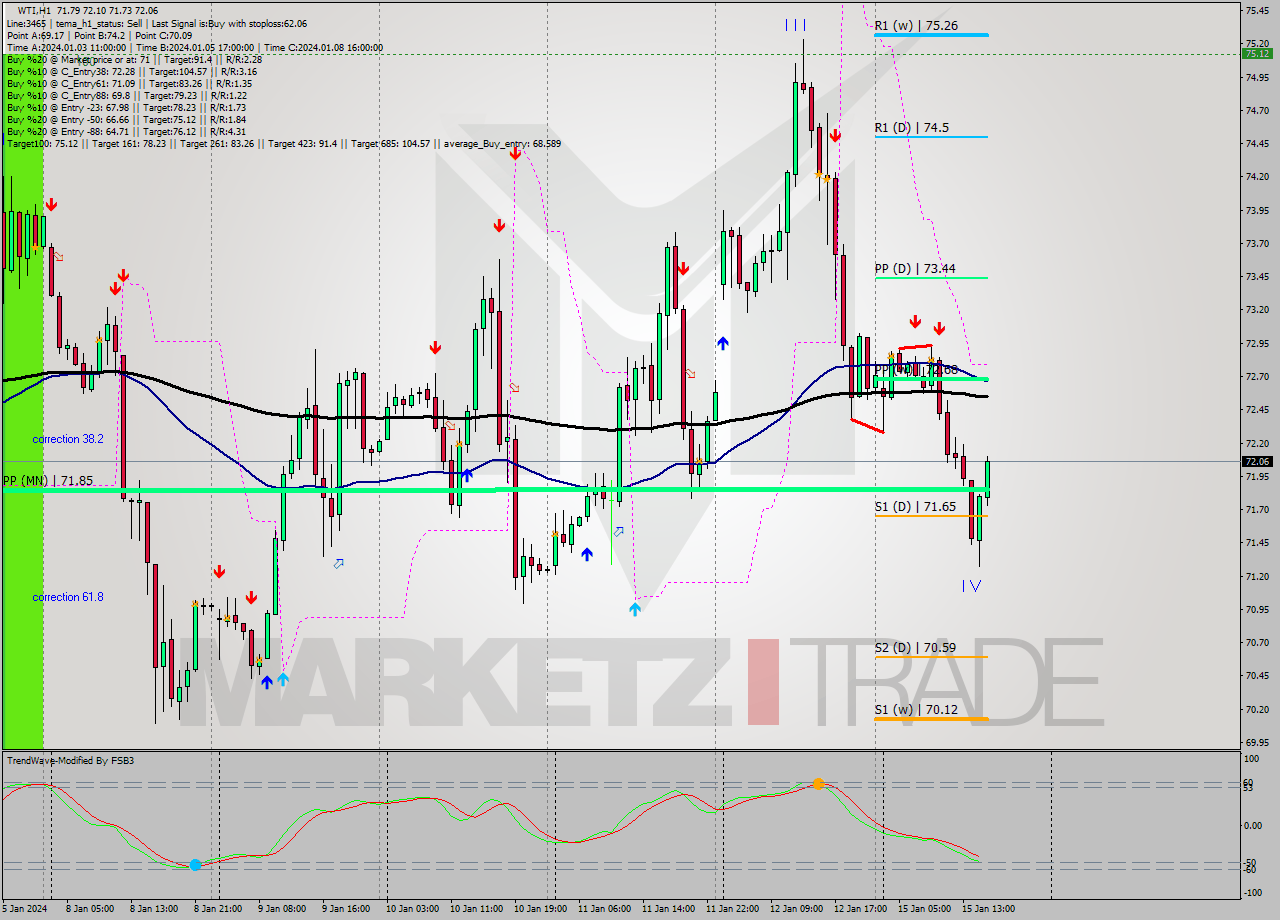
Task: Click the 11 Jan 22:00 time label
Action: [733, 909]
